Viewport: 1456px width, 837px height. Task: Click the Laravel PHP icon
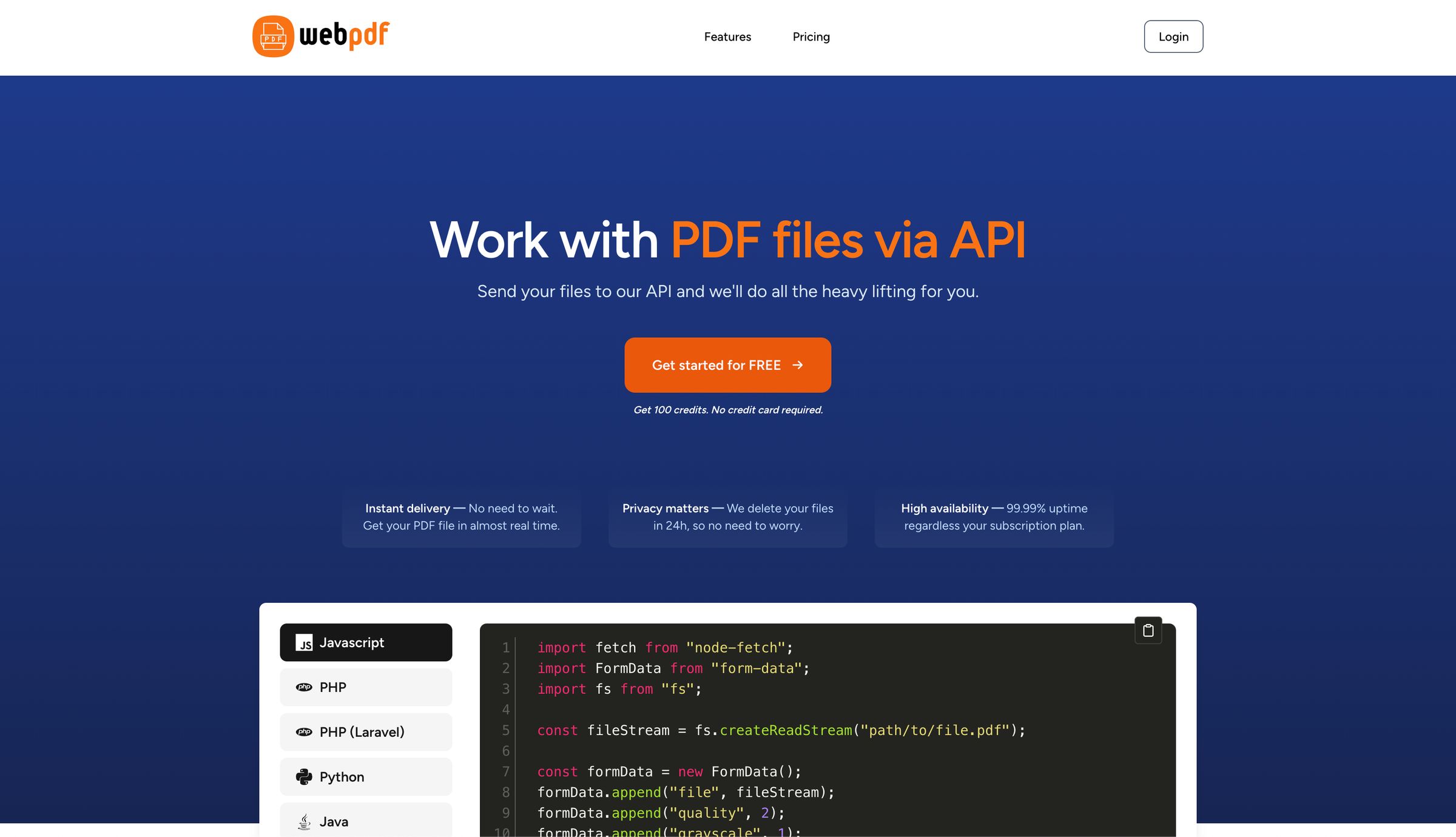coord(303,732)
